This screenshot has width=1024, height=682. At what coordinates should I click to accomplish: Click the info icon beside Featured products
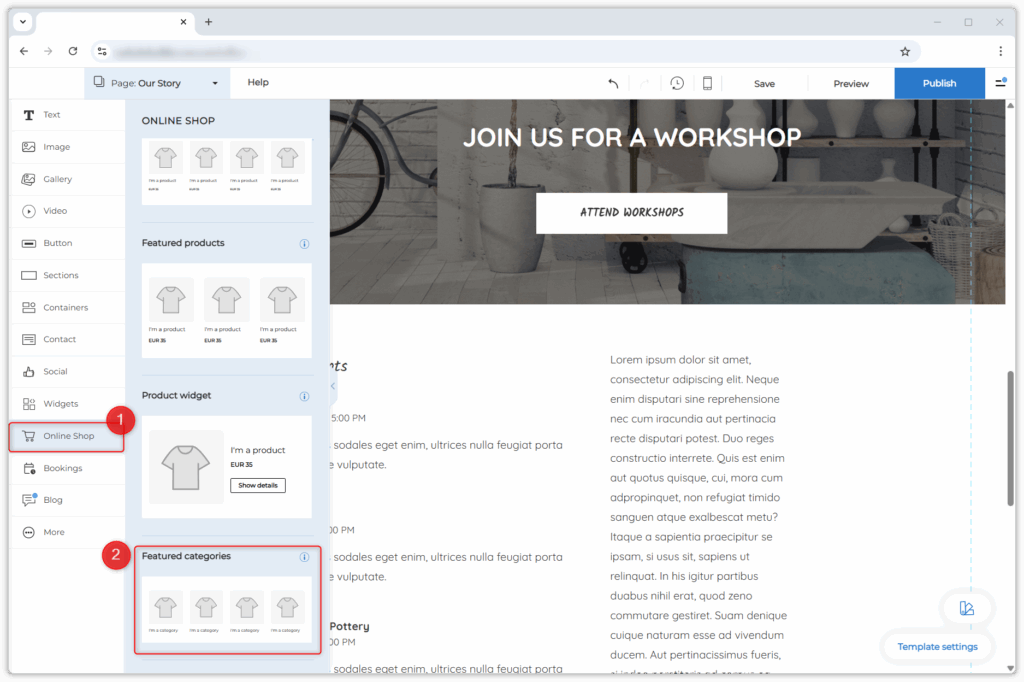(x=304, y=243)
